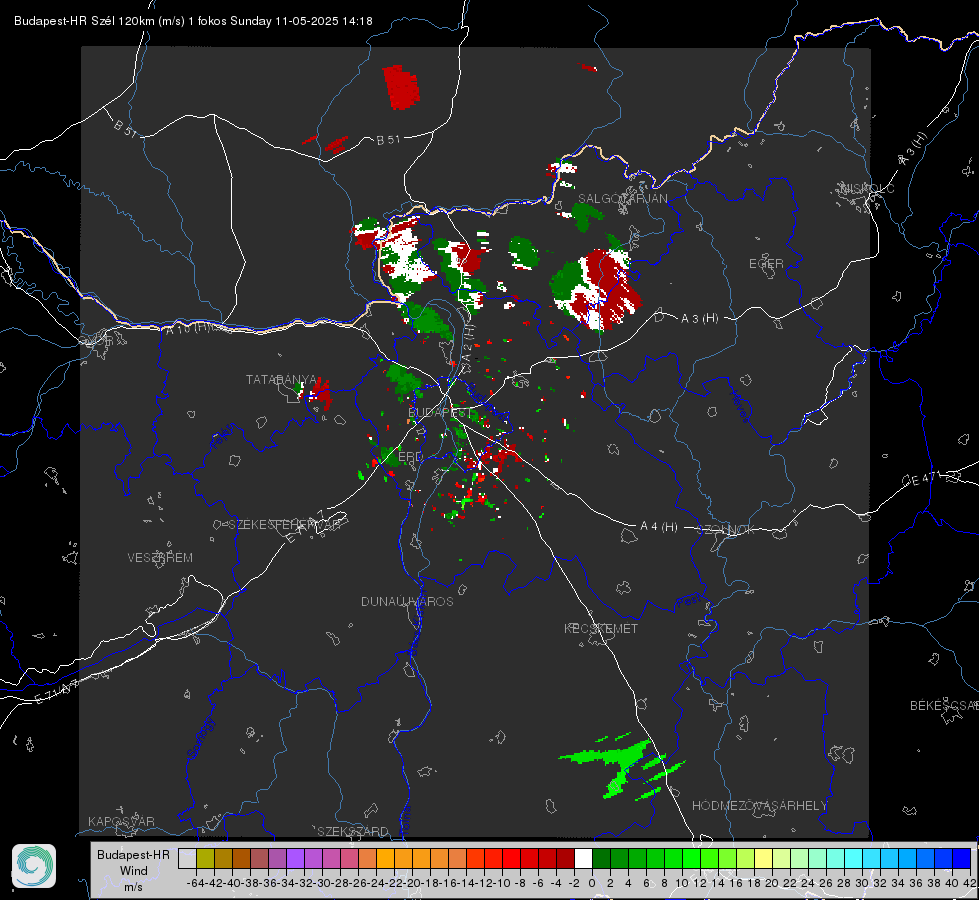Click the legend value label 42
The width and height of the screenshot is (979, 900).
pyautogui.click(x=970, y=883)
